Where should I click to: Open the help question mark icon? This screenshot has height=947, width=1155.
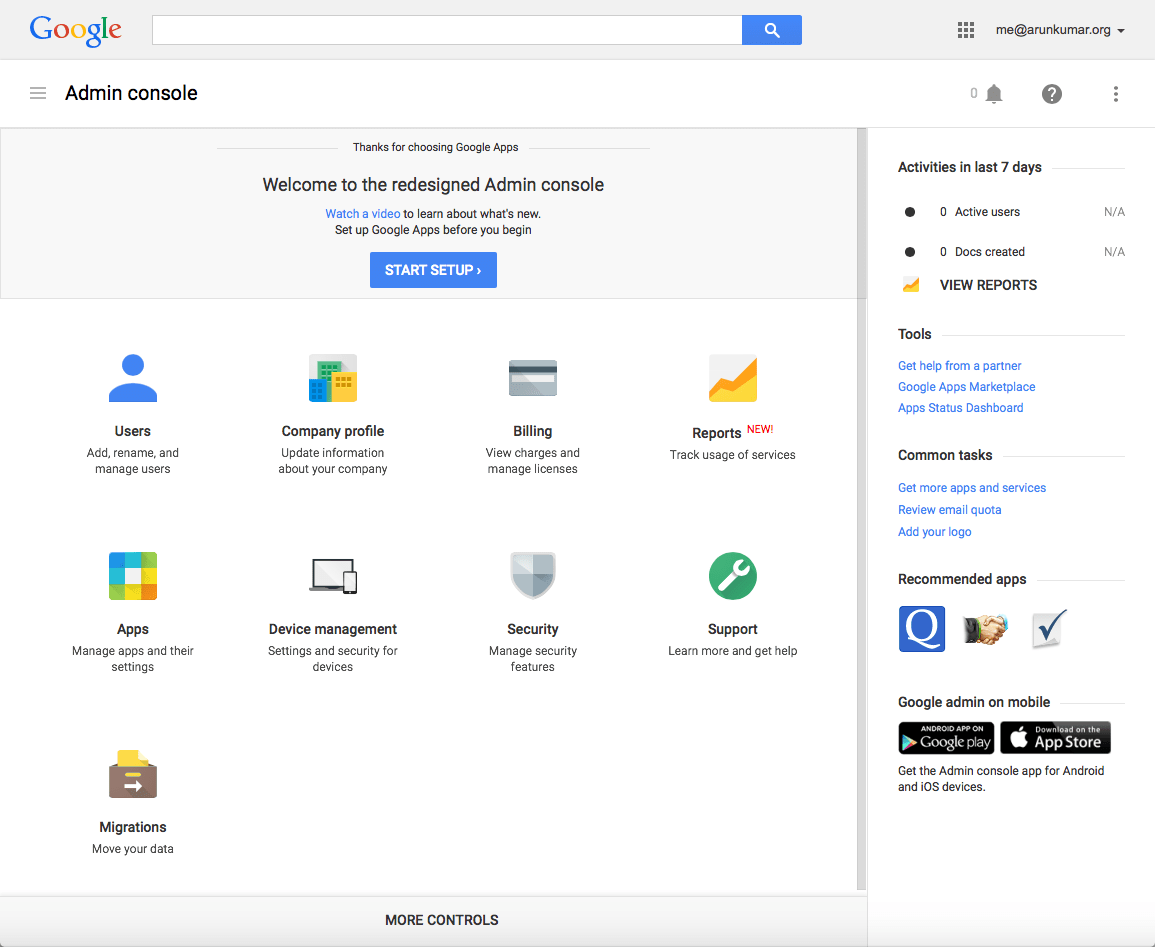tap(1051, 94)
